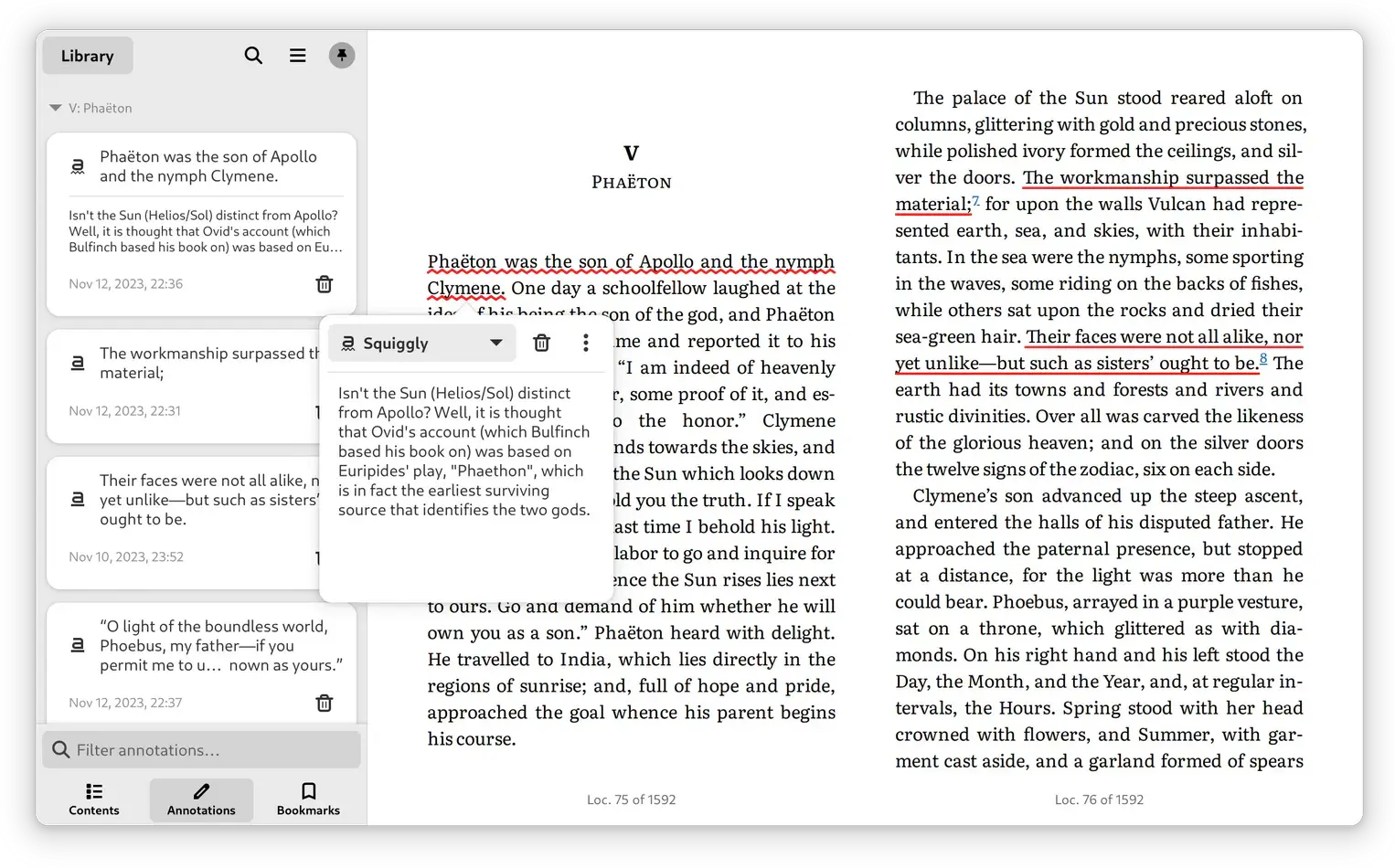
Task: Click the 'Nov 12, 2023, 22:37' annotation date
Action: 126,703
